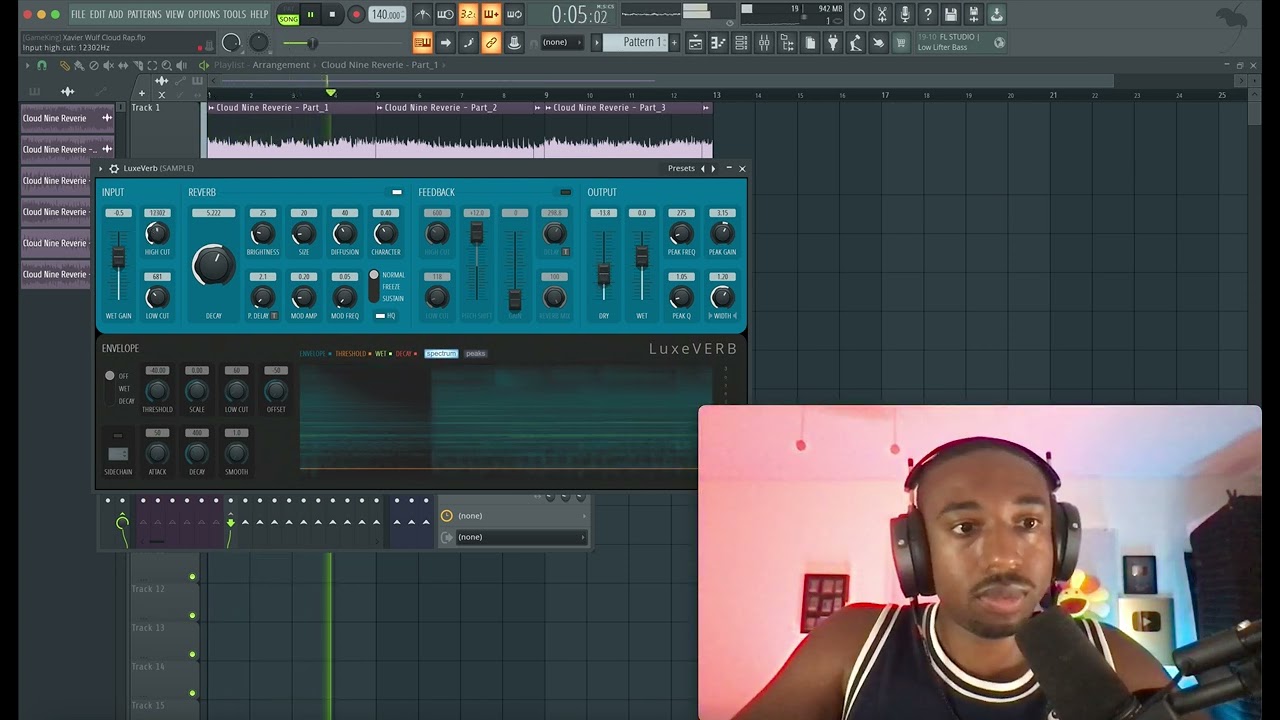Open the (none) snap selector in the toolbar
Image resolution: width=1280 pixels, height=720 pixels.
pyautogui.click(x=560, y=42)
